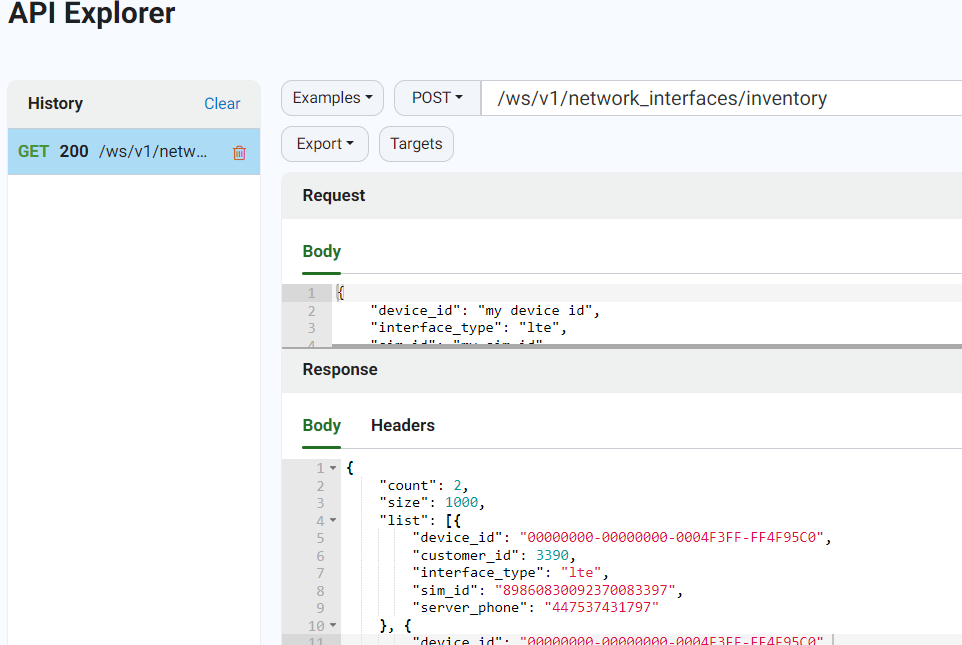Delete the GET history entry with trash icon
The width and height of the screenshot is (962, 645).
(x=239, y=153)
